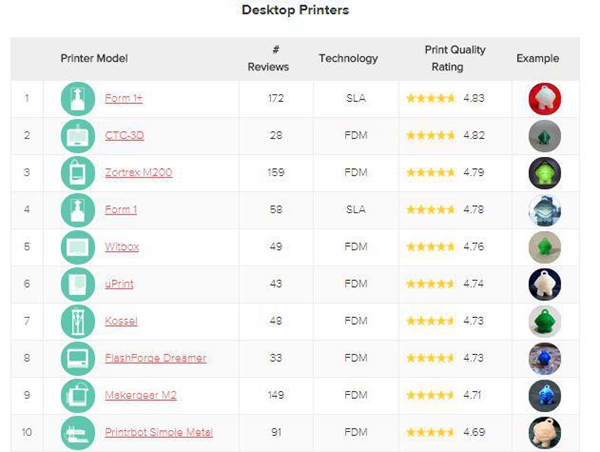Select the Zortrex M200 printer icon
This screenshot has height=452, width=600.
[78, 173]
